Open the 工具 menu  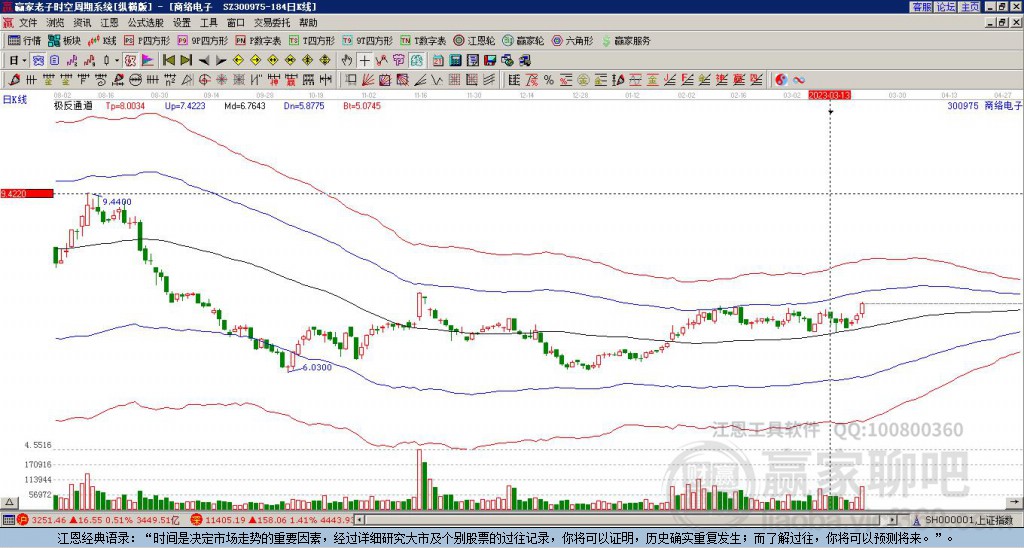click(x=208, y=23)
